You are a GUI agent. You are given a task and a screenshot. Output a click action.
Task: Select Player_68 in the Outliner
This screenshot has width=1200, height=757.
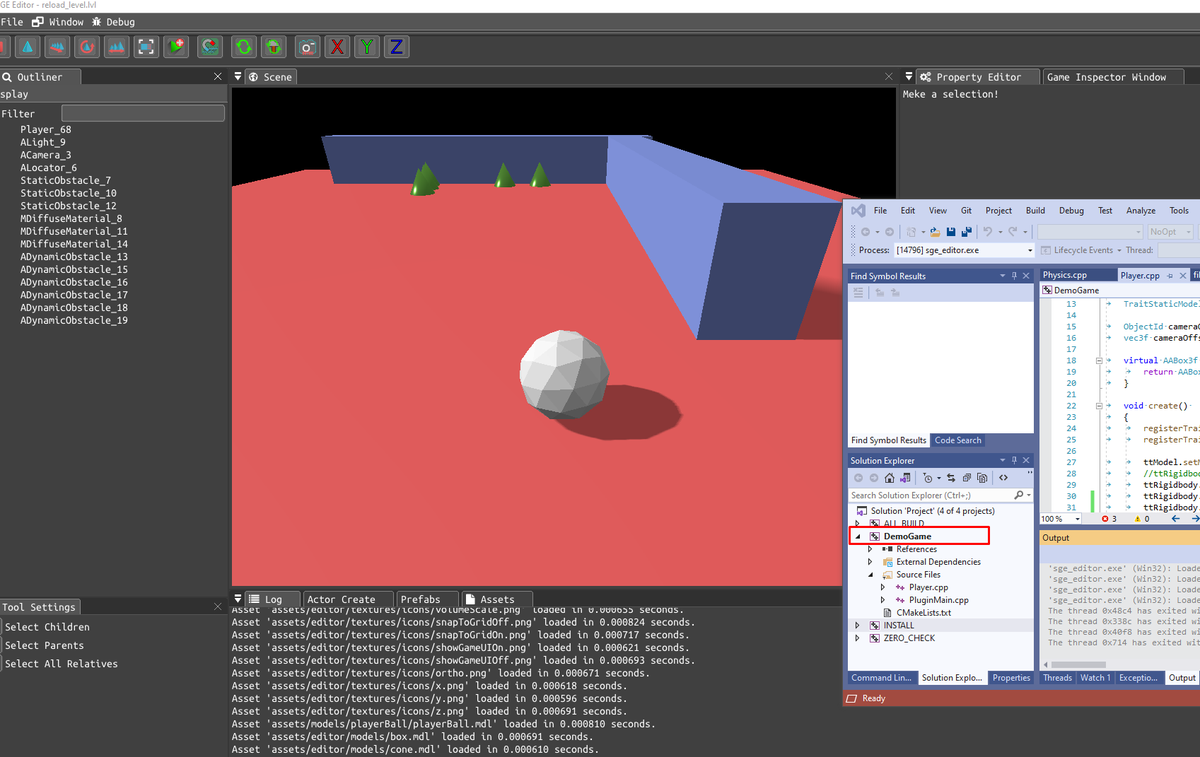click(46, 130)
